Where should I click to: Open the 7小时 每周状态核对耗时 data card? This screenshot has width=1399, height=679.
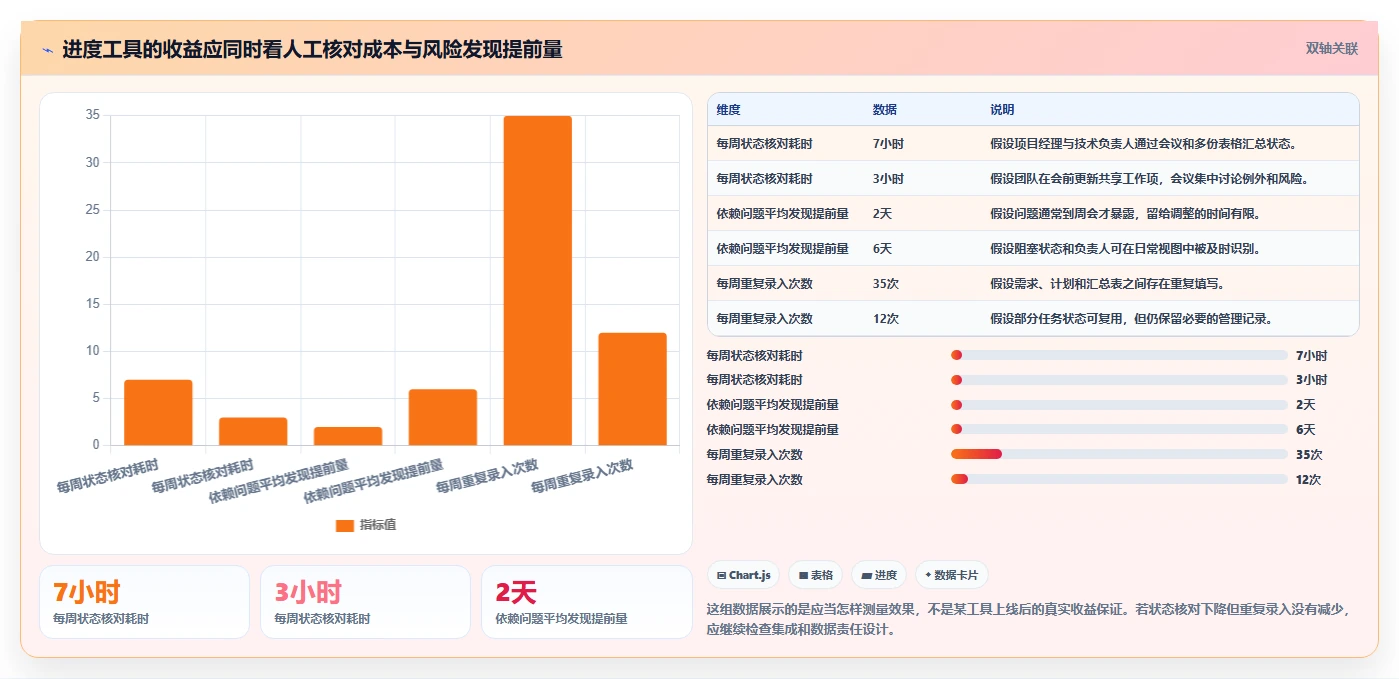coord(144,602)
